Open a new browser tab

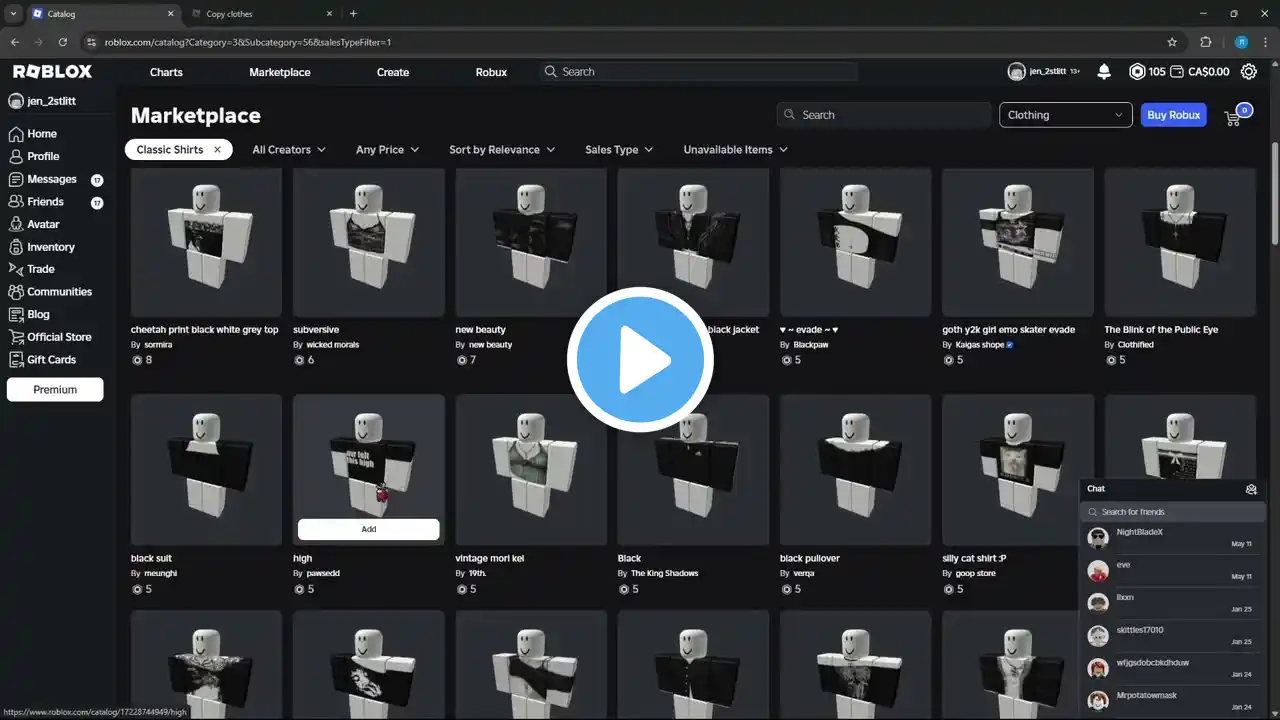353,14
